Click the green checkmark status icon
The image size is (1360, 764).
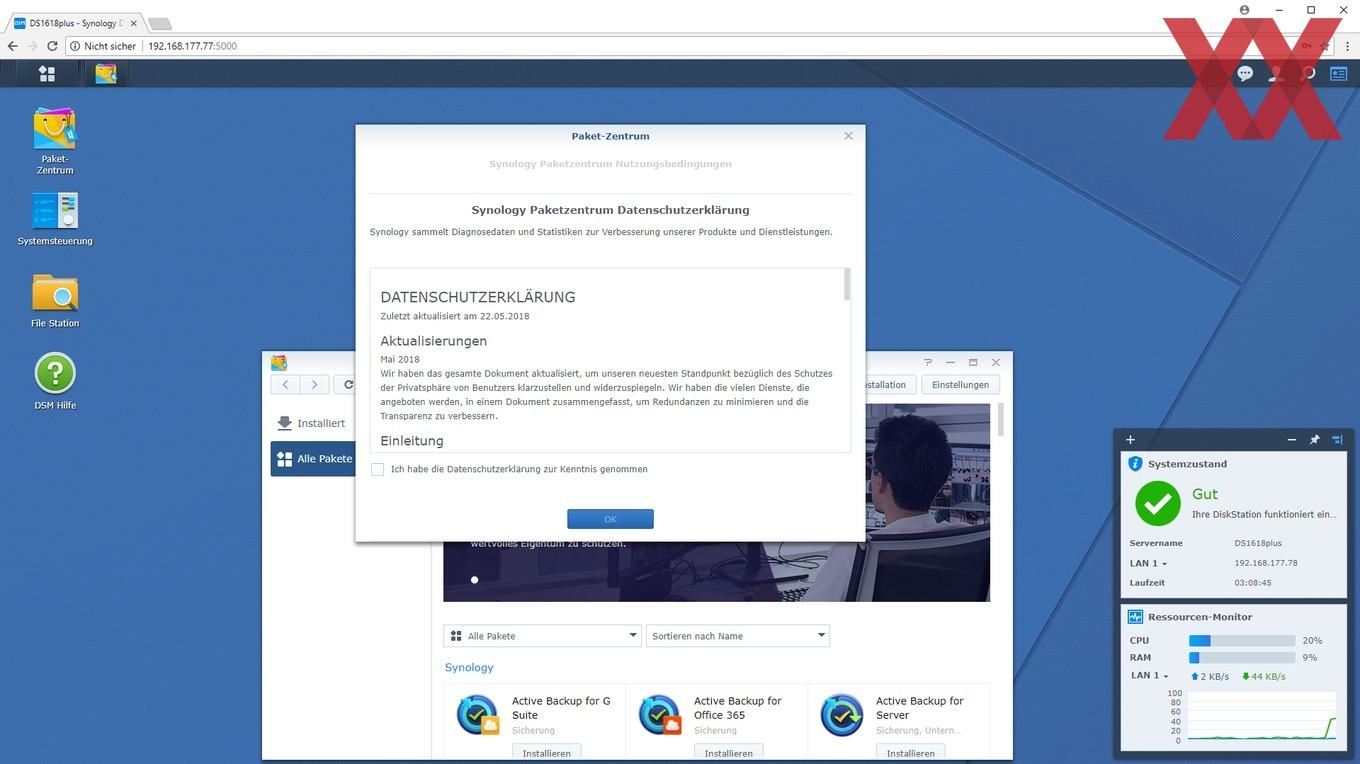pos(1157,503)
